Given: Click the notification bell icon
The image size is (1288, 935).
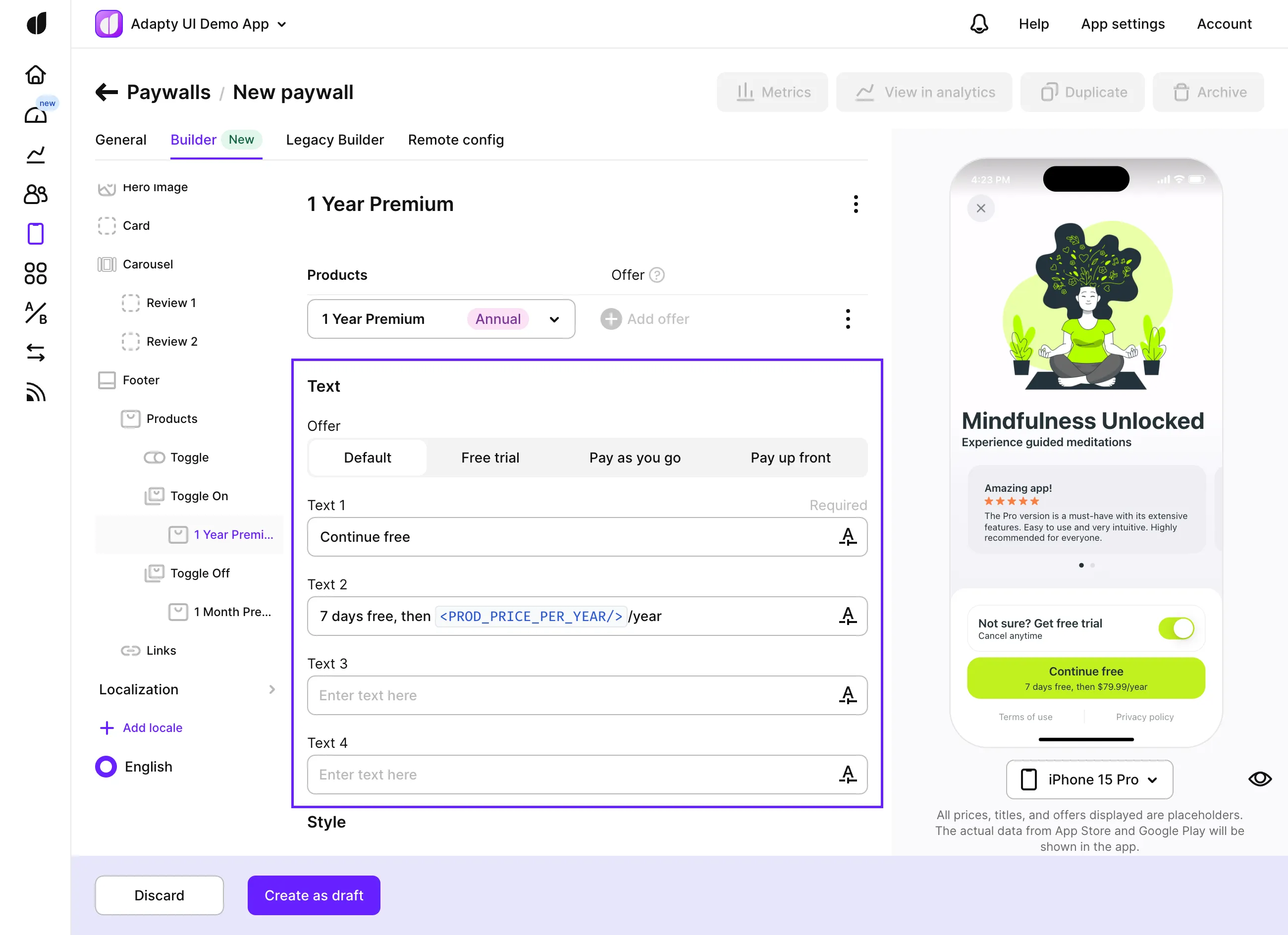Looking at the screenshot, I should pyautogui.click(x=978, y=24).
